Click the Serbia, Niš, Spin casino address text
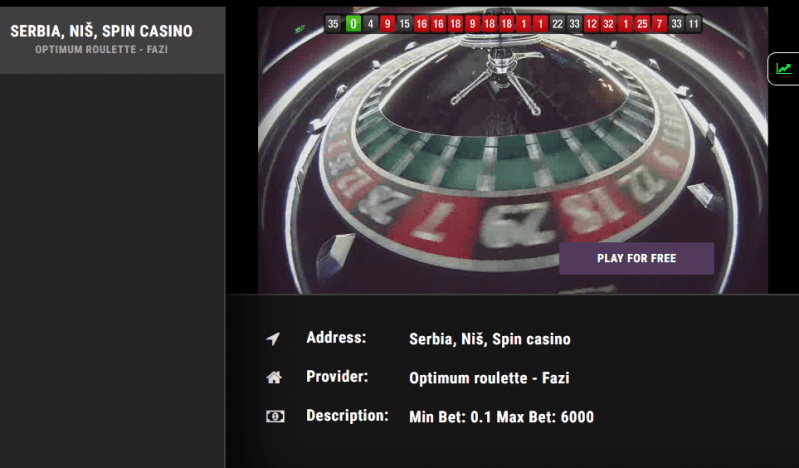The height and width of the screenshot is (468, 799). [490, 339]
